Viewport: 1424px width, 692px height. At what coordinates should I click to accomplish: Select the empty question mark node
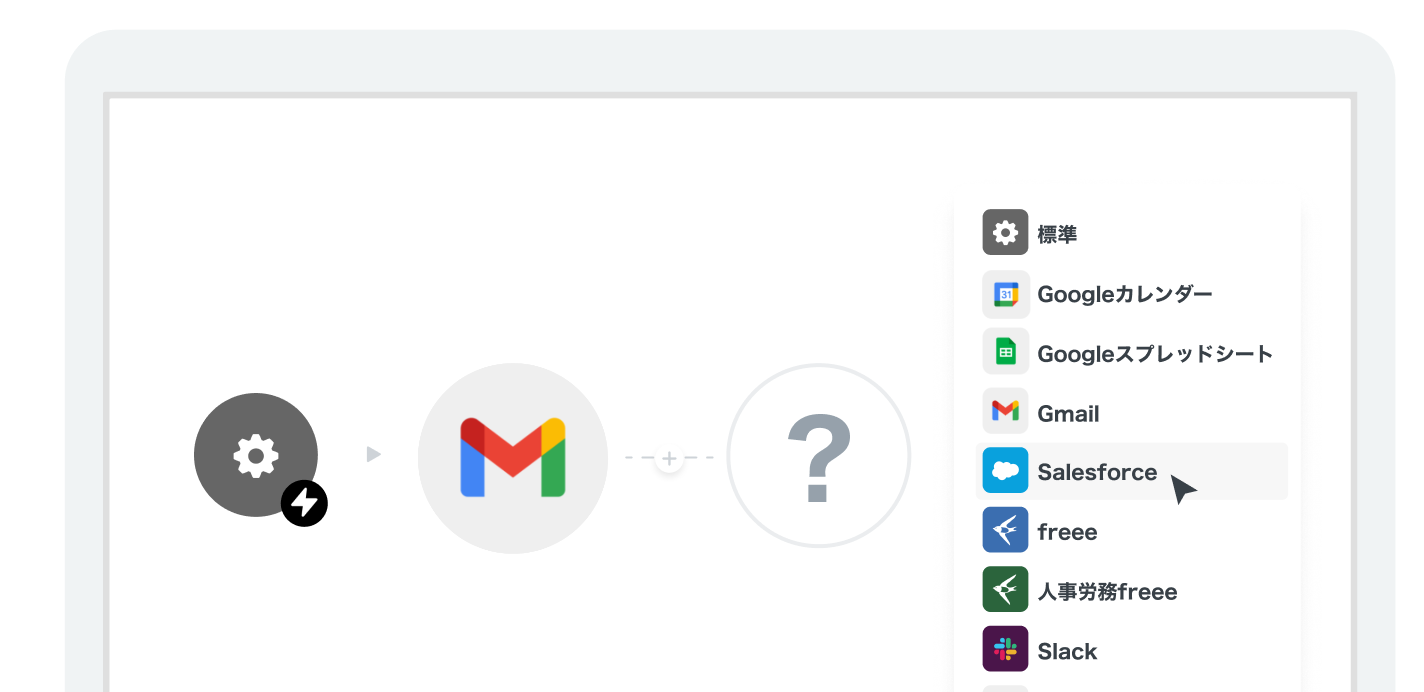(x=818, y=456)
